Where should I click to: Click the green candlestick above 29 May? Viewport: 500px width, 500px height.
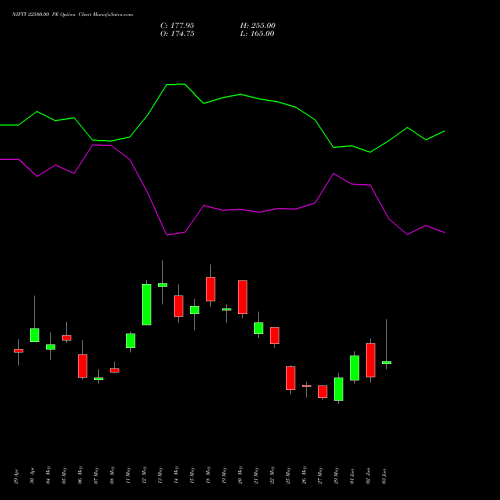pos(339,389)
